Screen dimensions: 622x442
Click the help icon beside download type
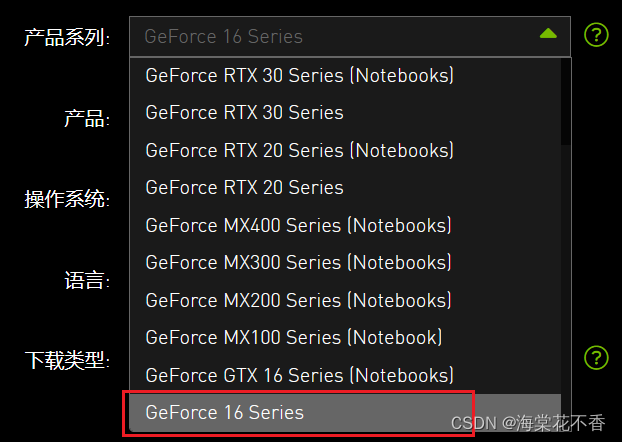[x=596, y=358]
